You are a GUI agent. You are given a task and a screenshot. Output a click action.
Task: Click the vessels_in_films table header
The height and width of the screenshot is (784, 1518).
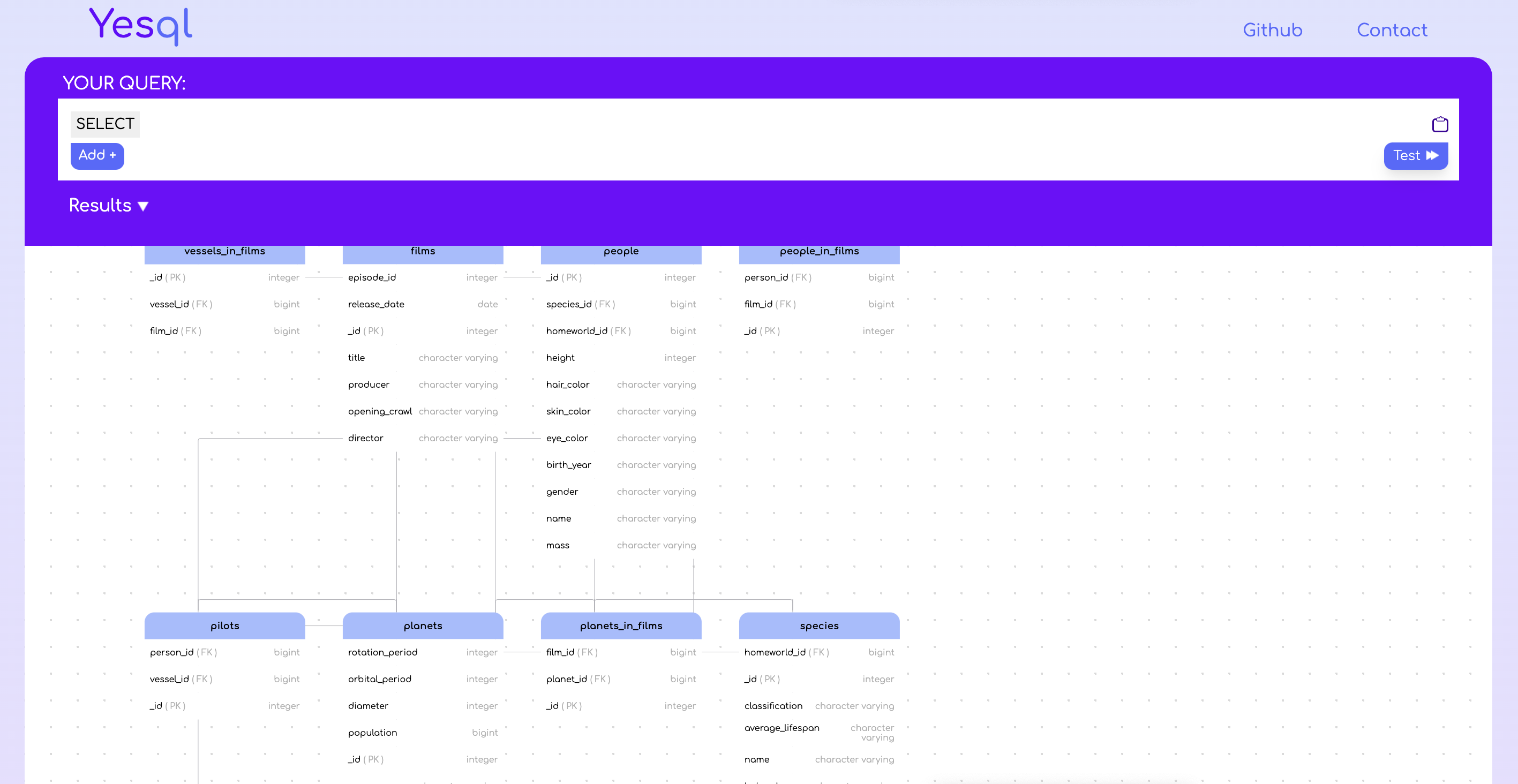224,251
